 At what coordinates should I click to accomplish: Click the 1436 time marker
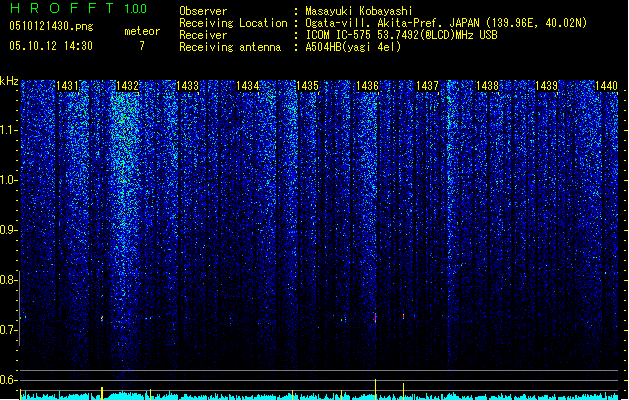pos(367,86)
